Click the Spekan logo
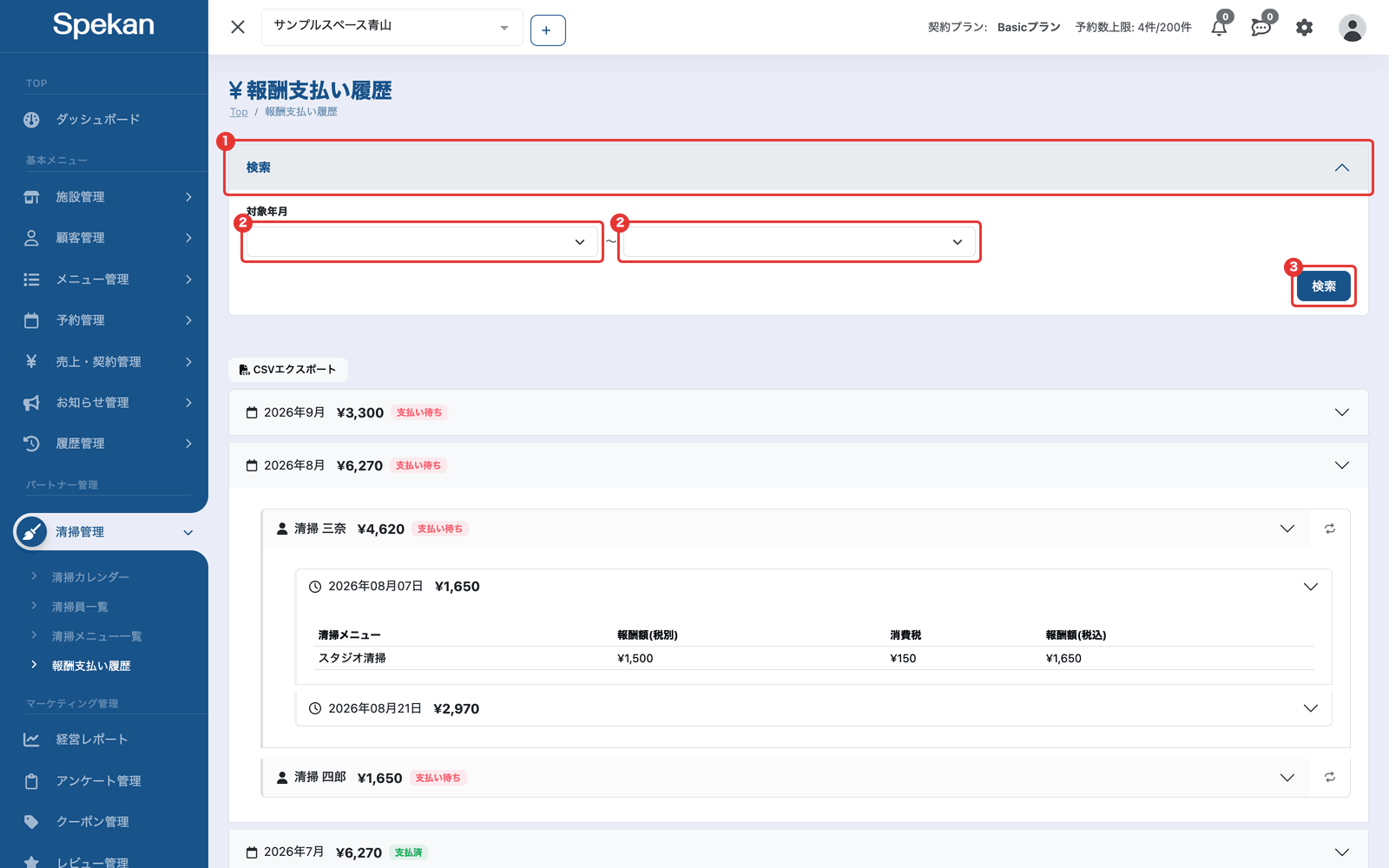Viewport: 1389px width, 868px height. pos(103,24)
